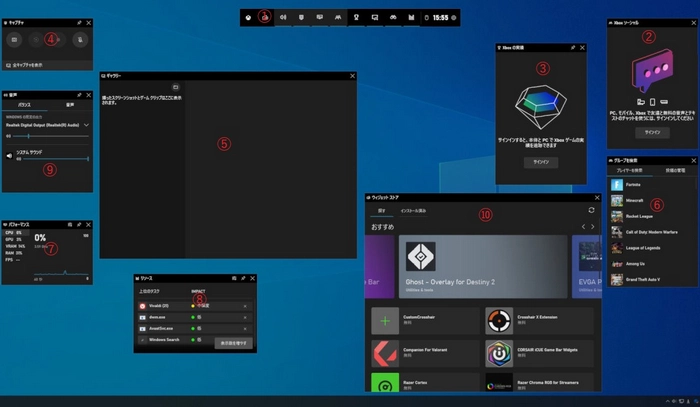The width and height of the screenshot is (700, 407).
Task: Open the Achievements trophy icon on the top bar
Action: click(x=356, y=17)
